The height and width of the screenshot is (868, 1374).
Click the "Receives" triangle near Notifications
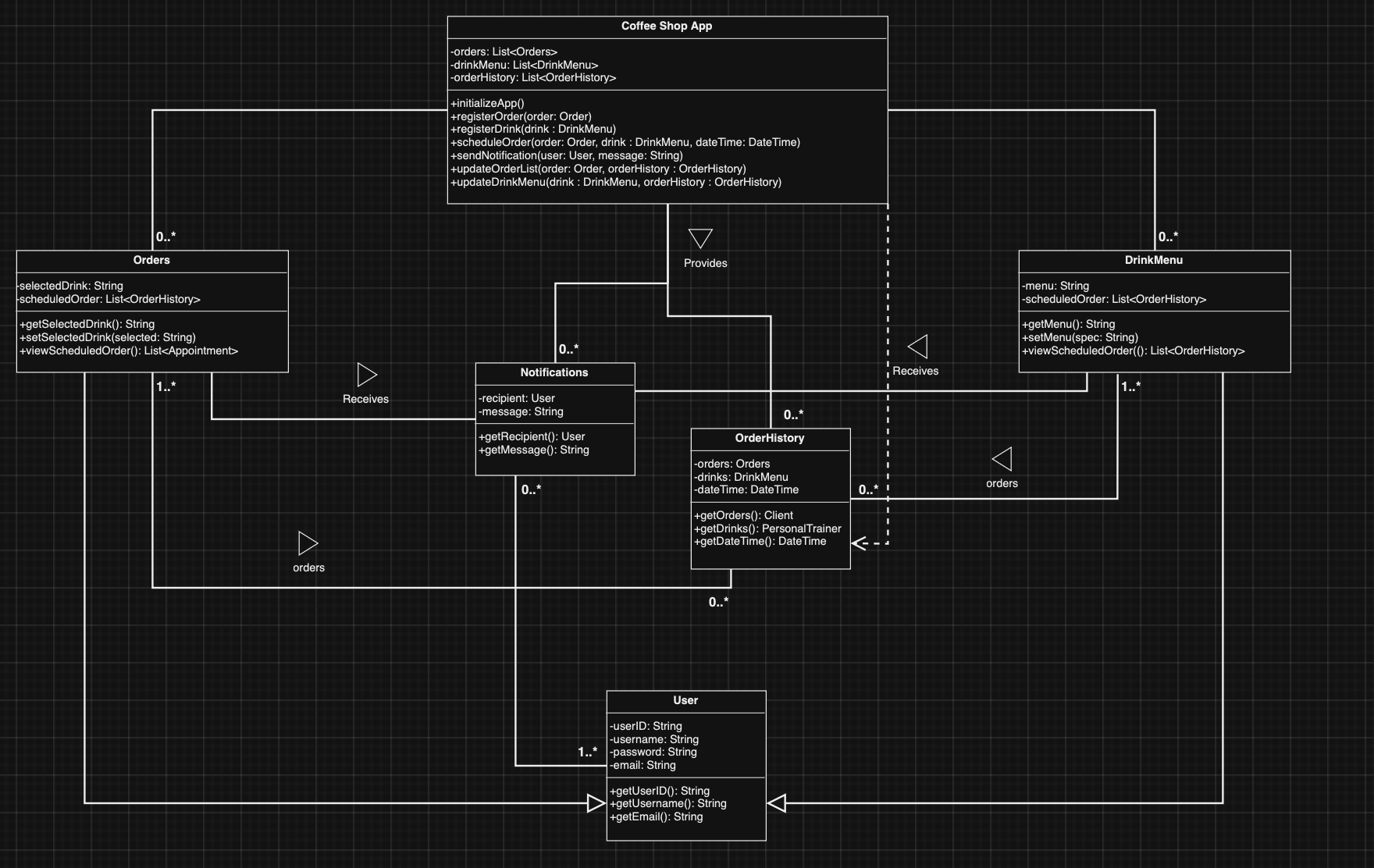366,375
